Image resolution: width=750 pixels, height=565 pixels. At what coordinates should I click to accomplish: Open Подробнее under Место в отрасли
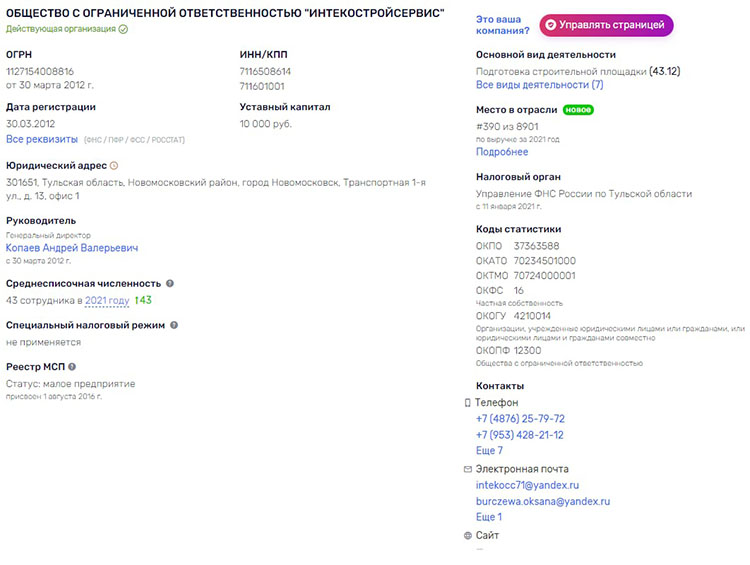pyautogui.click(x=502, y=152)
